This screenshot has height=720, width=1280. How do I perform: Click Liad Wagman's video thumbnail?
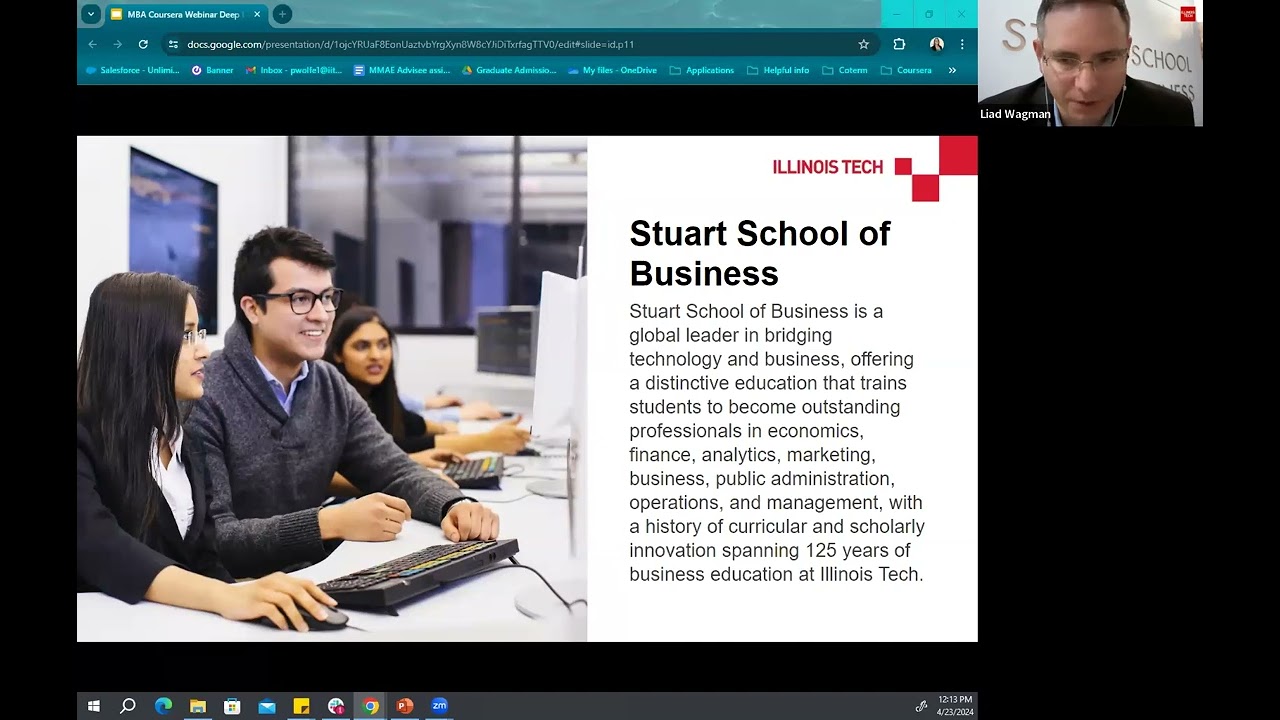1090,63
